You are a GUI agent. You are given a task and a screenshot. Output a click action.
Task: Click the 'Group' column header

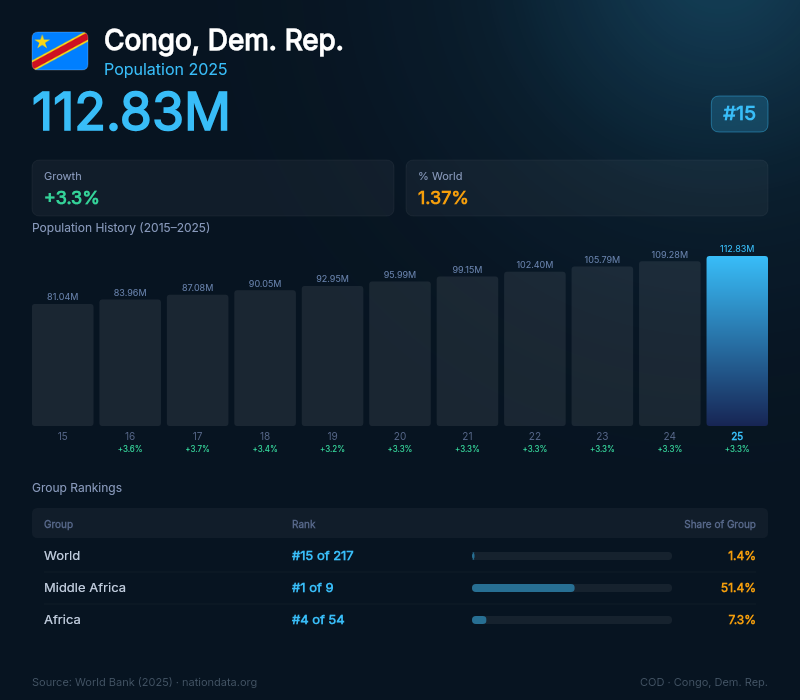tap(58, 524)
